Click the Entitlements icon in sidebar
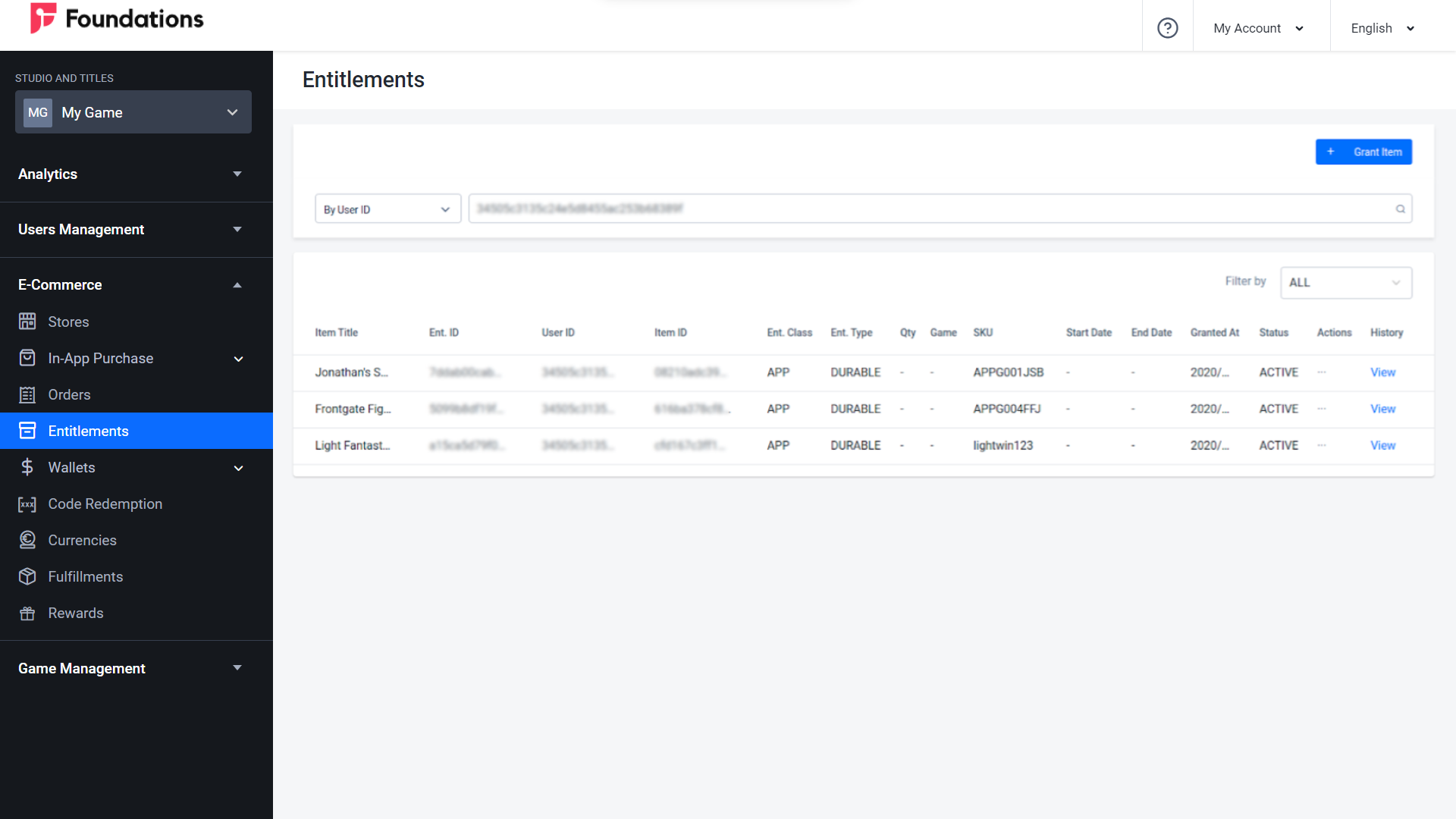This screenshot has height=819, width=1456. [27, 431]
